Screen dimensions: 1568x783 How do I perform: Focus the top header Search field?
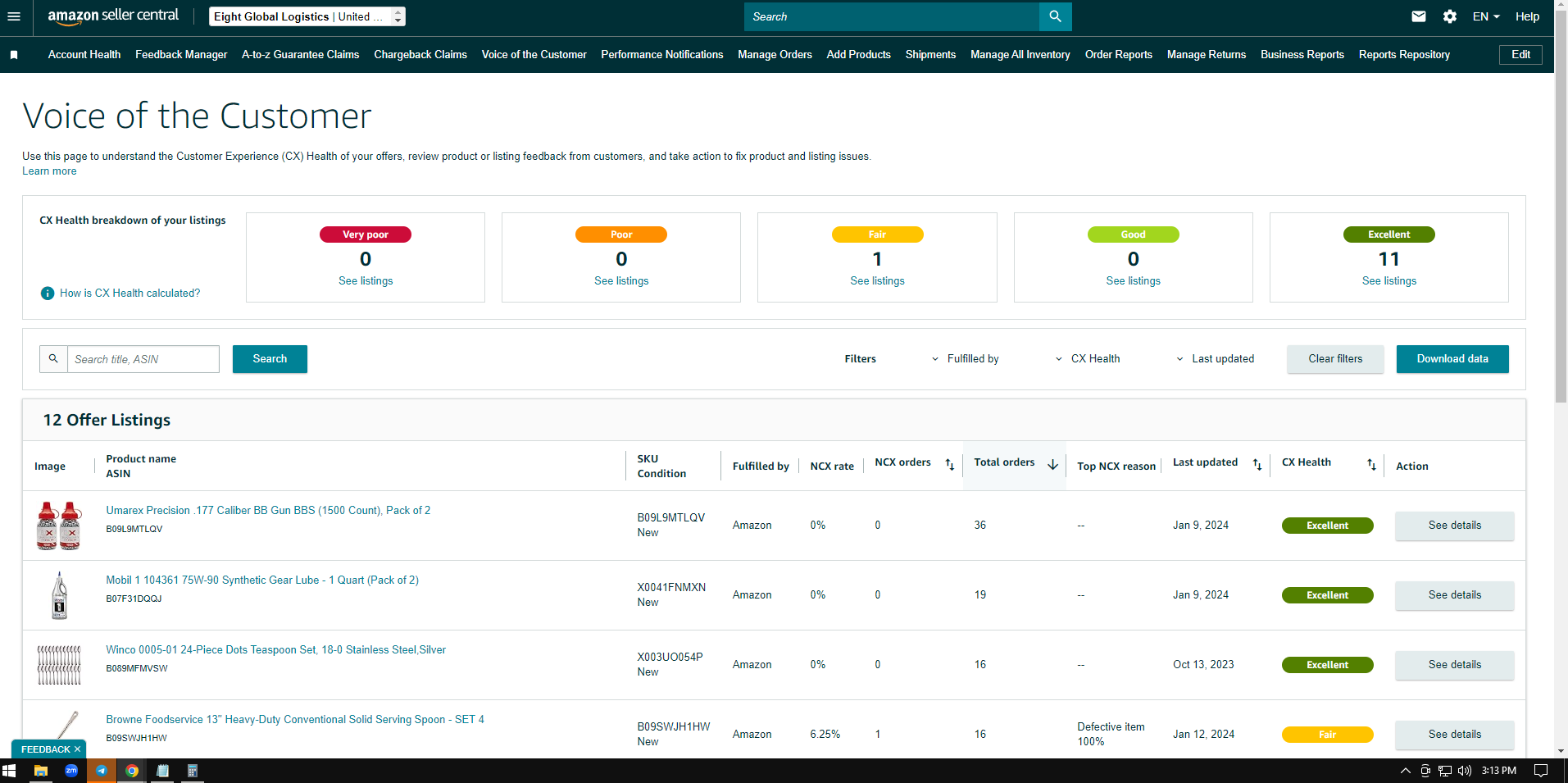892,16
